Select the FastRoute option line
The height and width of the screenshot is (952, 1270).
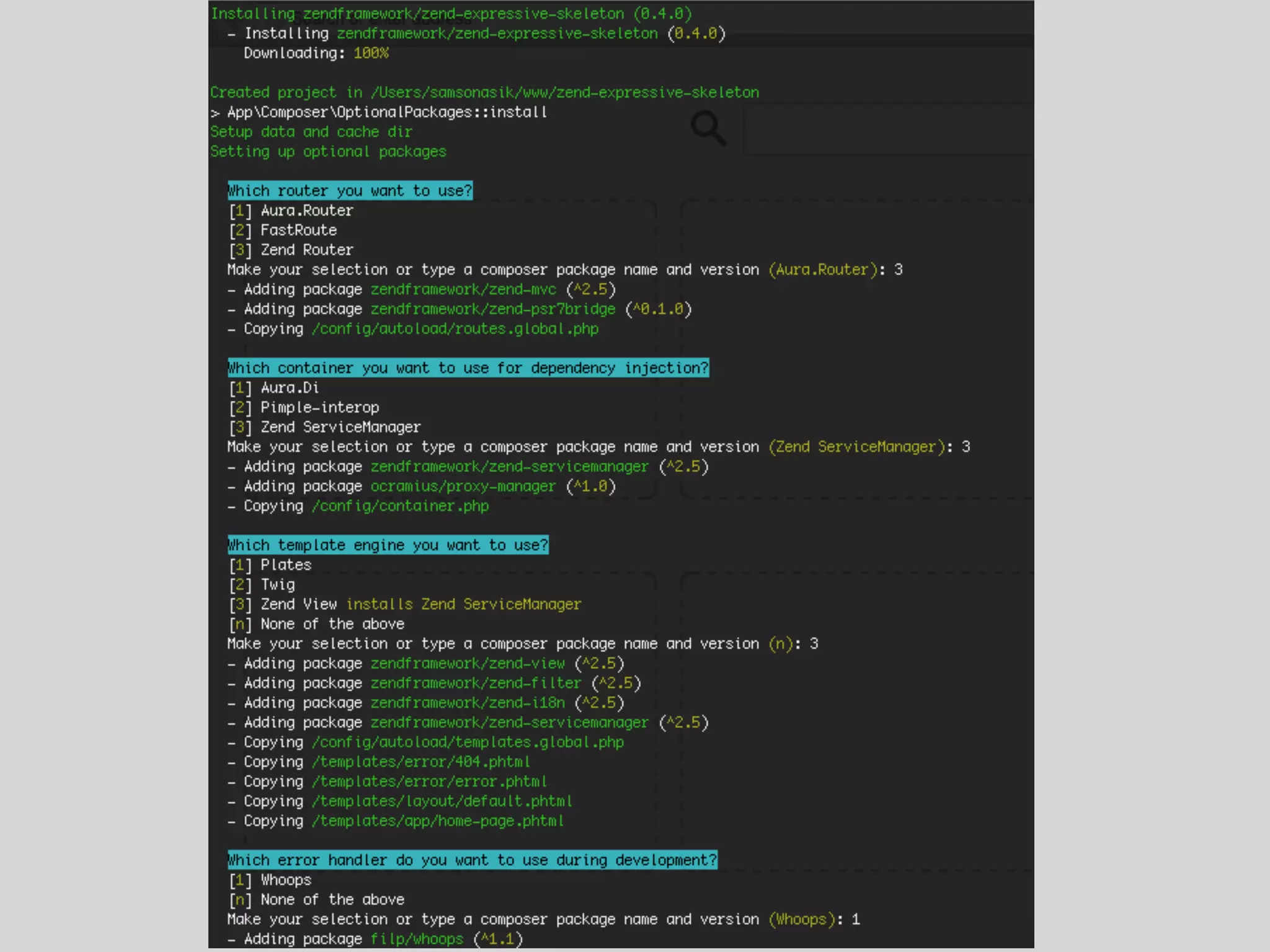point(283,231)
